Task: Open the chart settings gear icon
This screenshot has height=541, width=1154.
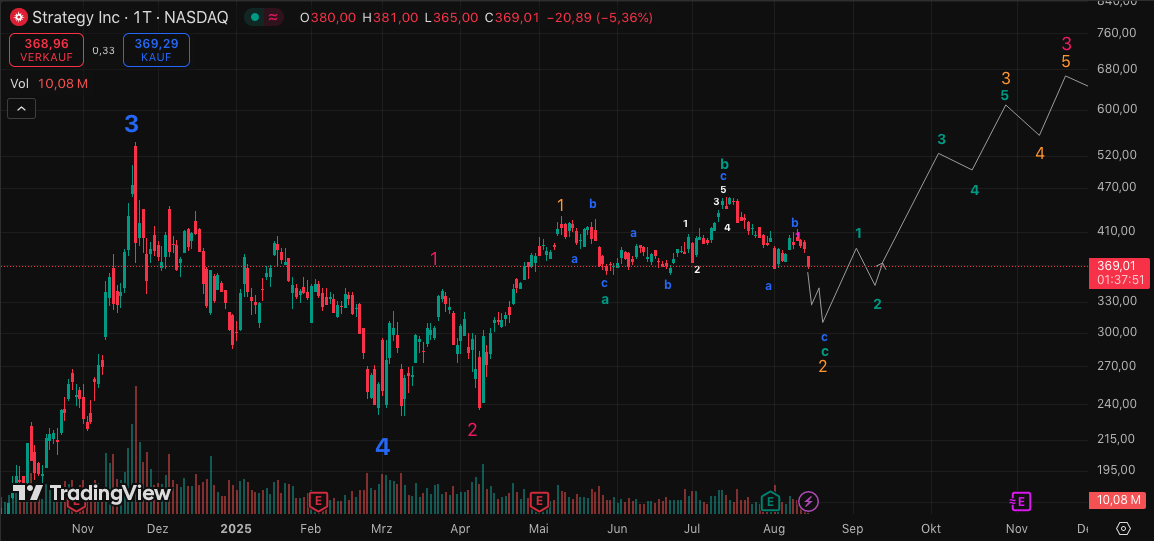Action: coord(1123,528)
